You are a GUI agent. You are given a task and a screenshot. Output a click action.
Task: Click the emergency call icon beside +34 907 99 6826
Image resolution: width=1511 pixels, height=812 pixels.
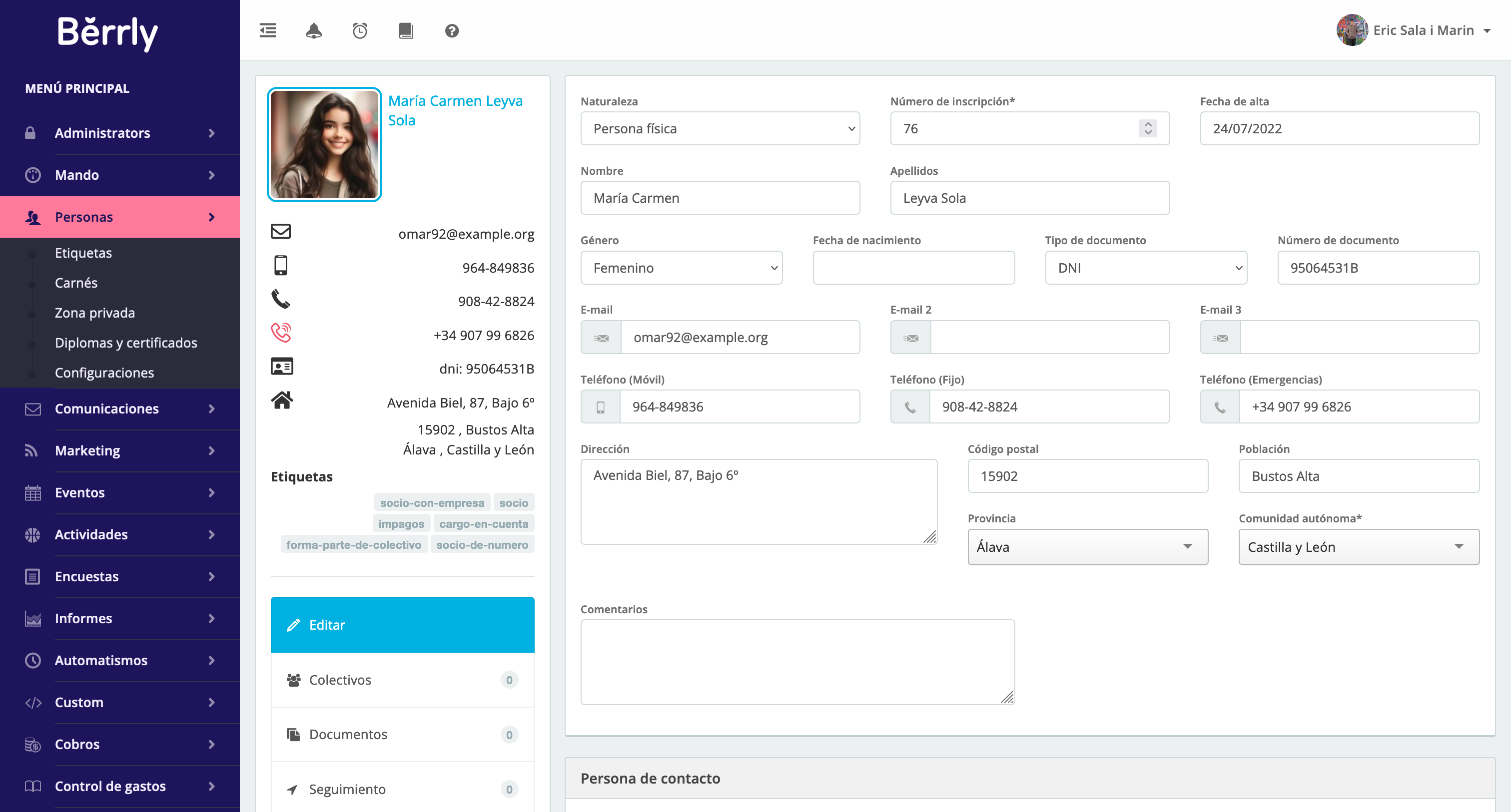coord(281,333)
